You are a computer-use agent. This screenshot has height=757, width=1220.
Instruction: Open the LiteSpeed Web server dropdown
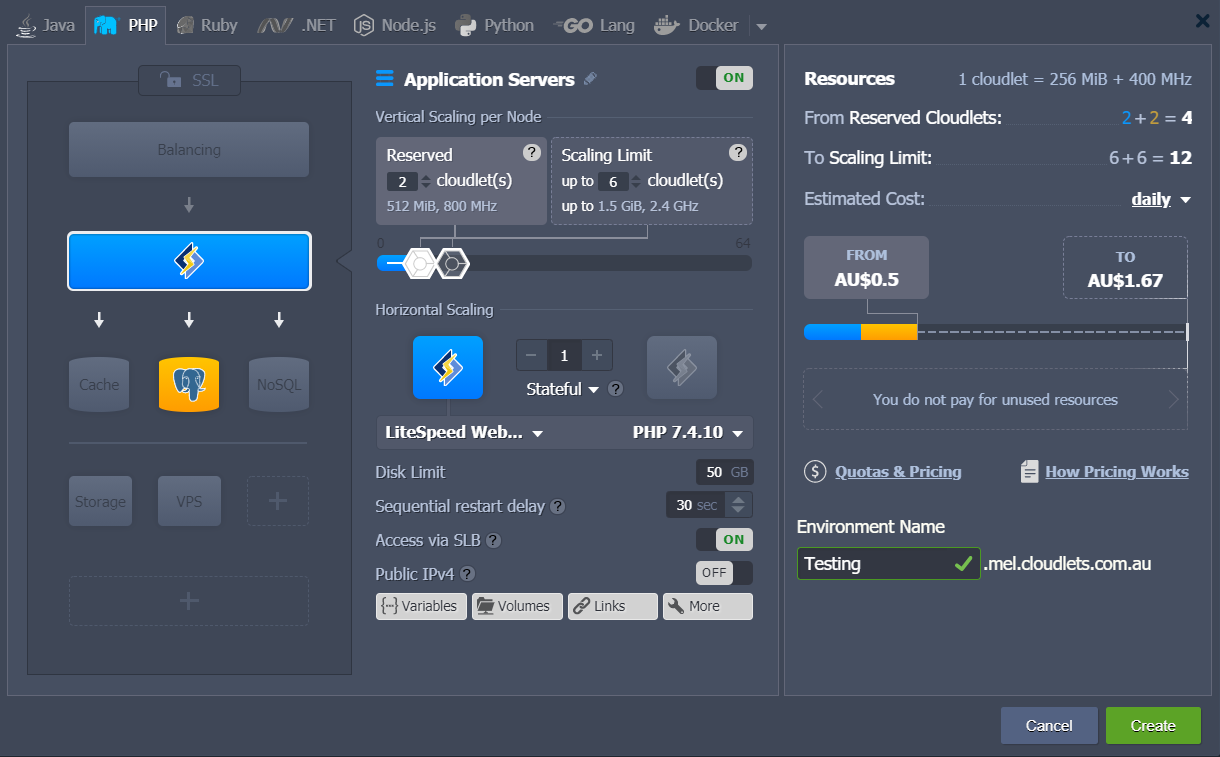pos(464,433)
